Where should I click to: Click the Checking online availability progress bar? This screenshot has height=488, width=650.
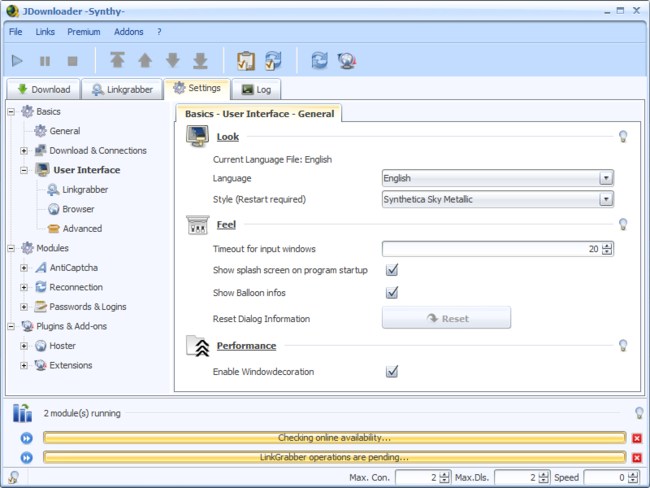tap(335, 438)
